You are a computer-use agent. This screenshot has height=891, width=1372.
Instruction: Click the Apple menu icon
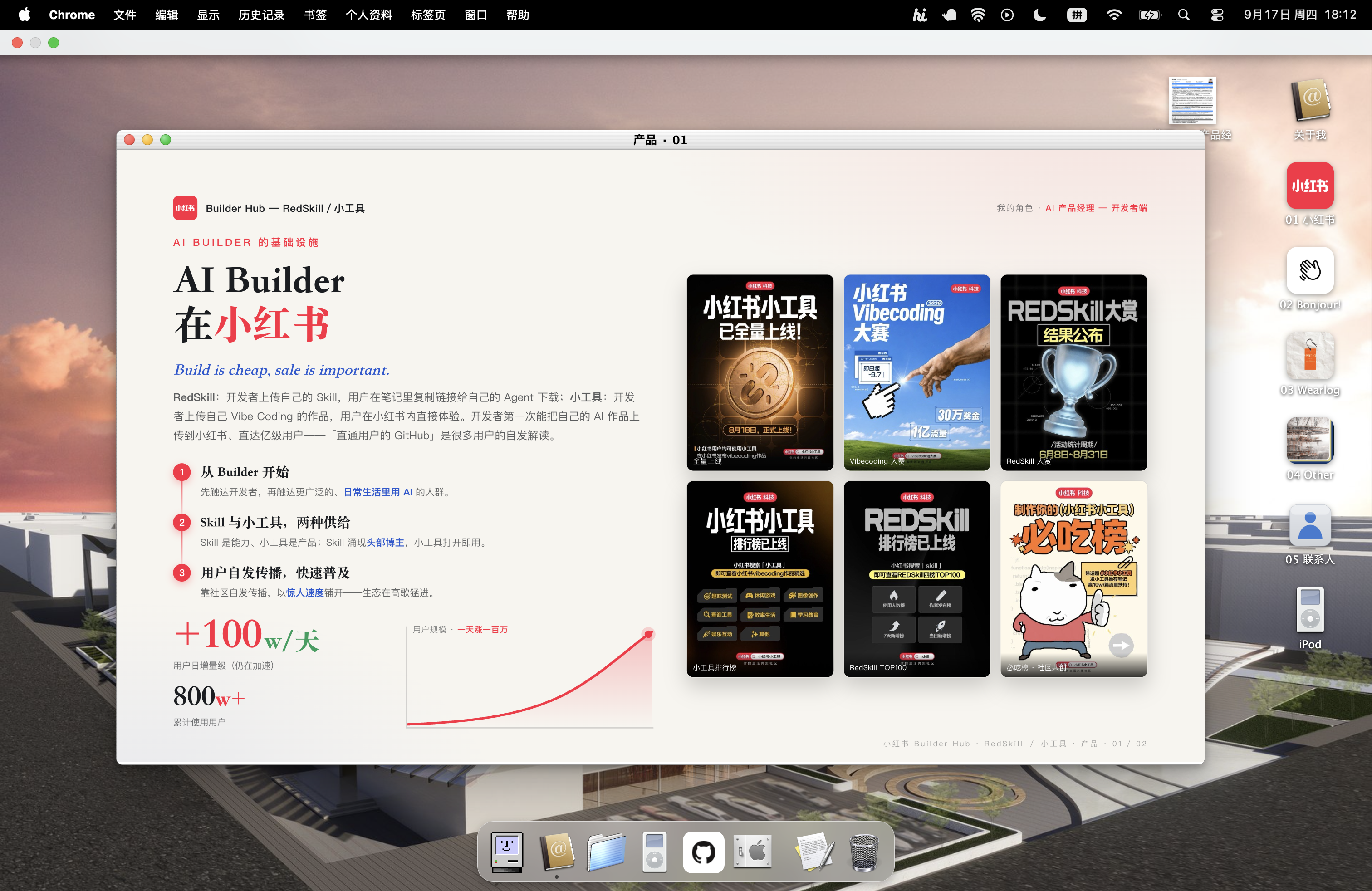24,15
